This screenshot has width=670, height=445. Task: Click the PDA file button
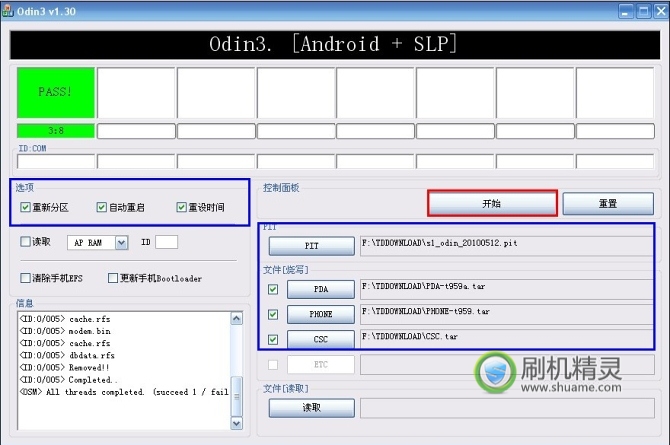pyautogui.click(x=320, y=290)
